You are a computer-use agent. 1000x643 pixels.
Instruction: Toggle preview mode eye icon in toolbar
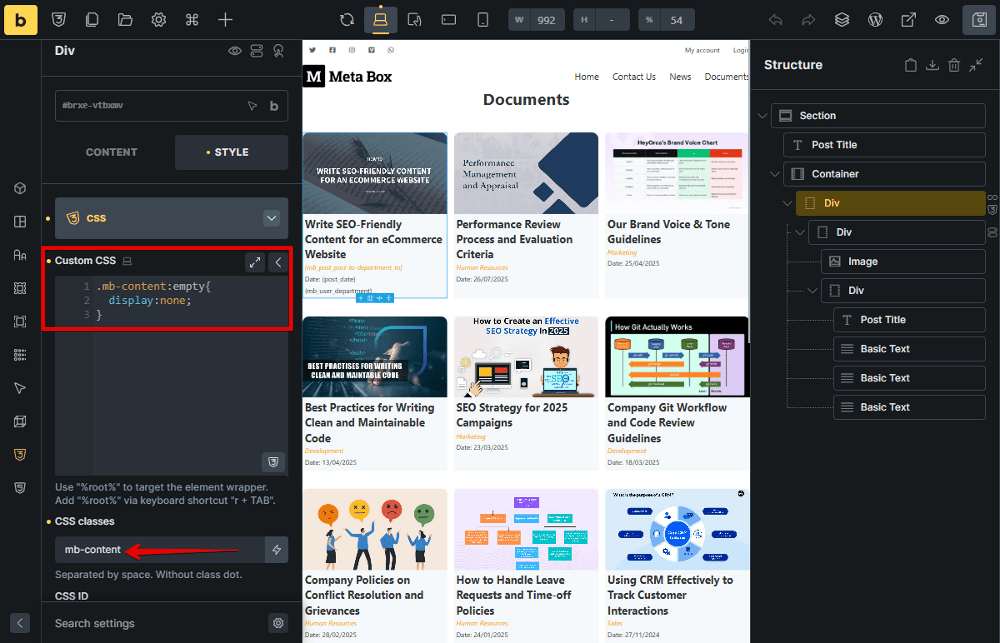(x=941, y=19)
